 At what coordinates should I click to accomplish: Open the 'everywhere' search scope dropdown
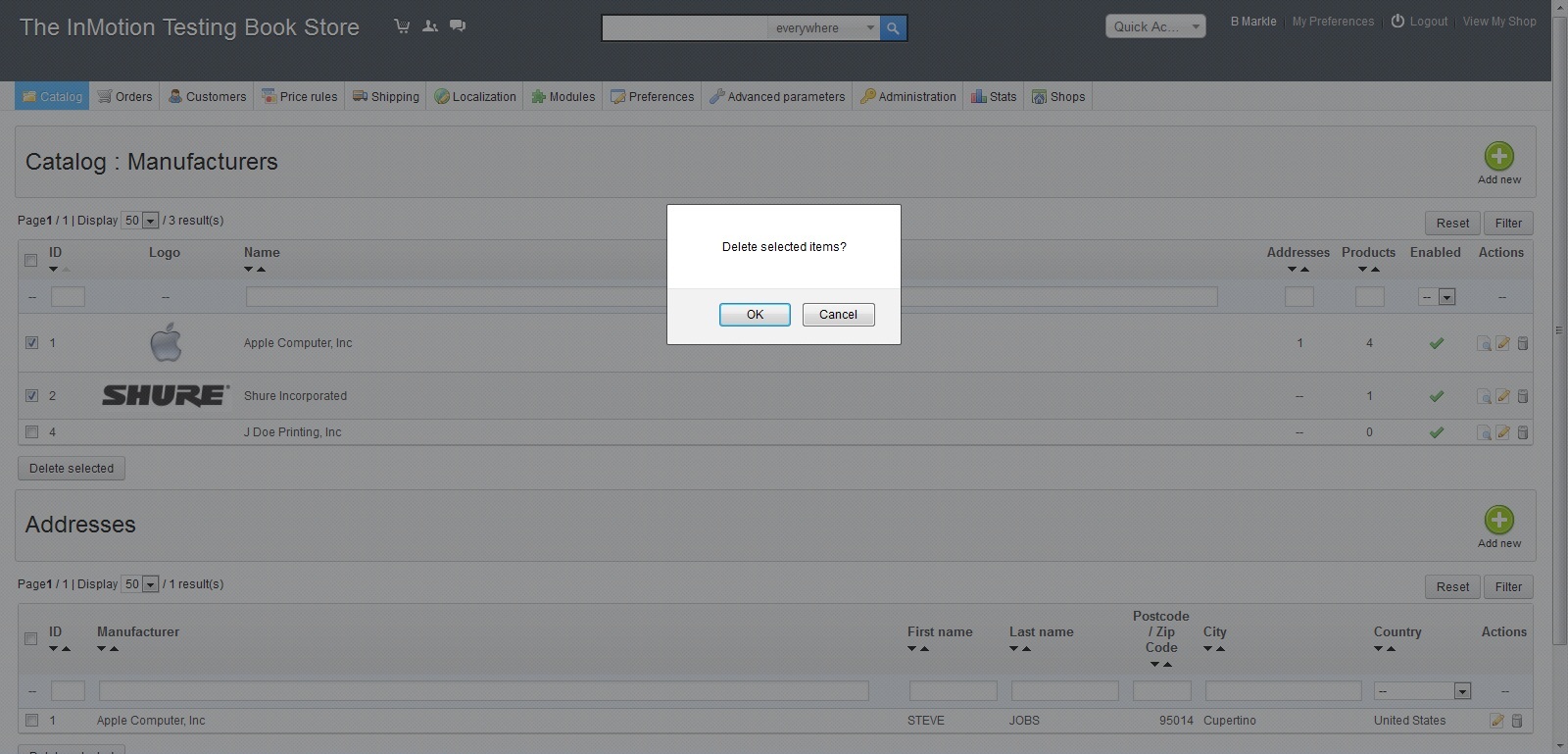pos(823,28)
